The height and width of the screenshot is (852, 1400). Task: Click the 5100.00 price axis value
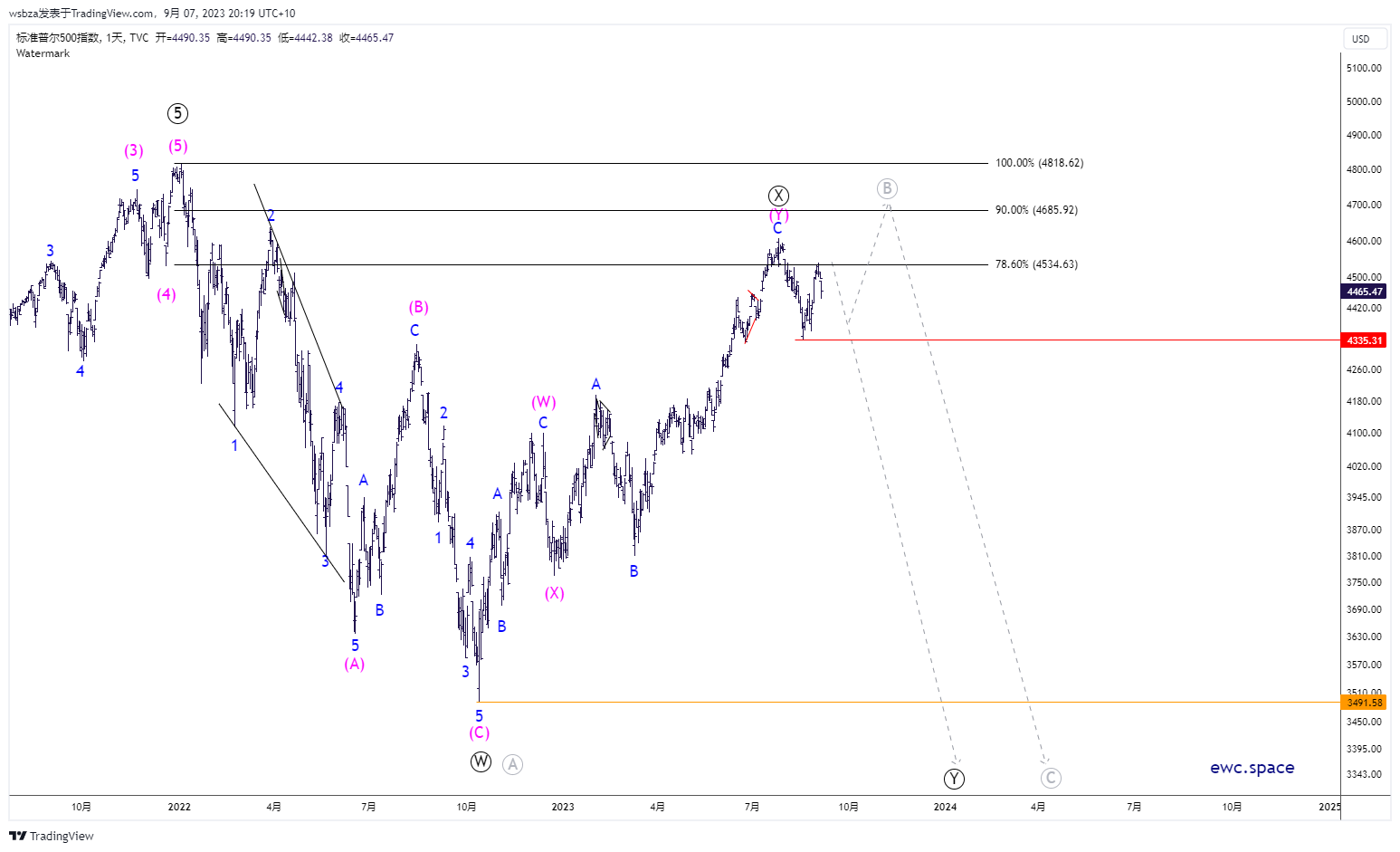click(1364, 68)
